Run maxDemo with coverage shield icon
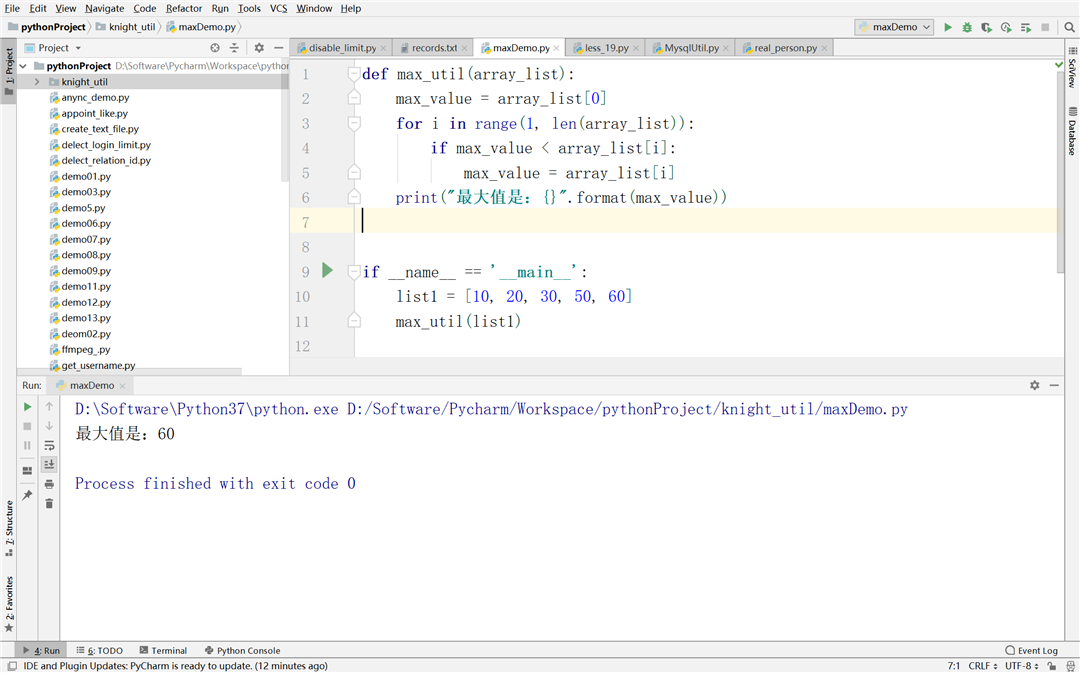1080x673 pixels. click(986, 28)
